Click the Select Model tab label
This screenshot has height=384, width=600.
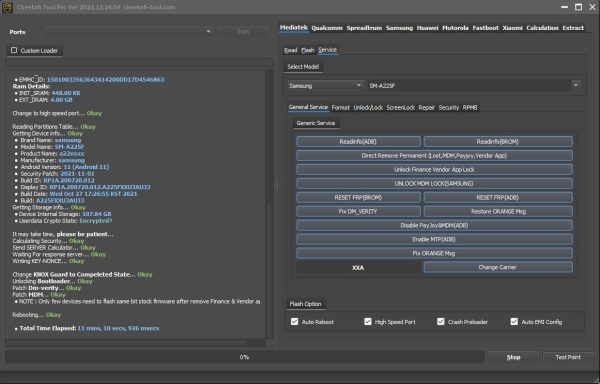(303, 67)
